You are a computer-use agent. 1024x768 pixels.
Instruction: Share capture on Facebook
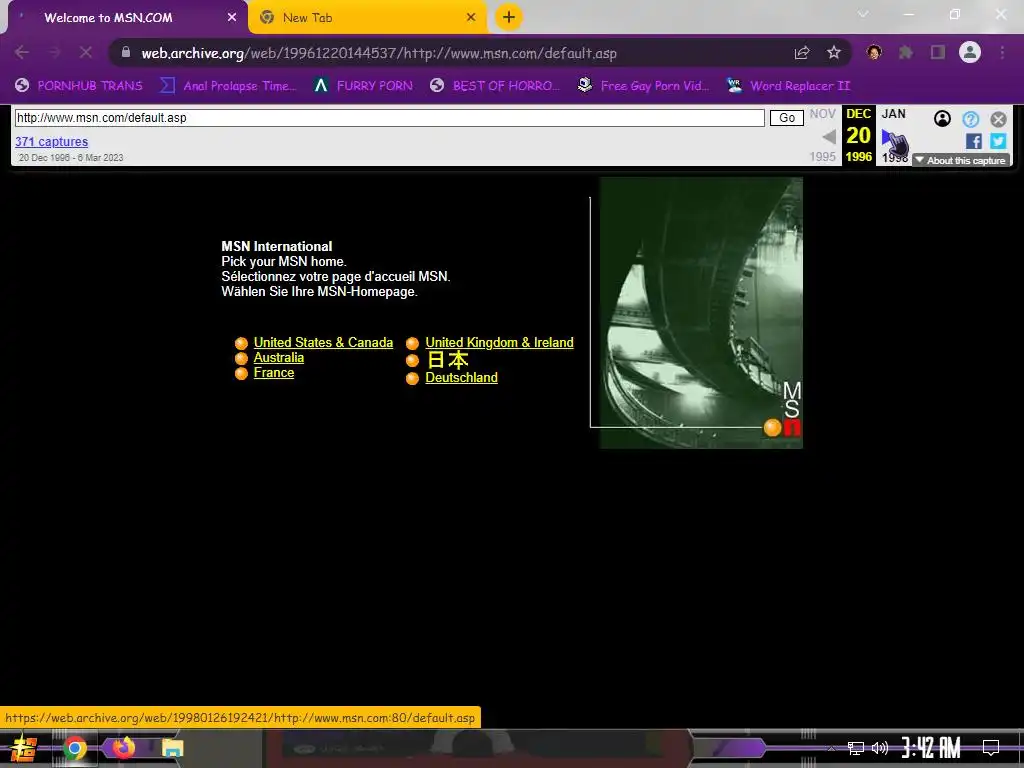pyautogui.click(x=974, y=141)
